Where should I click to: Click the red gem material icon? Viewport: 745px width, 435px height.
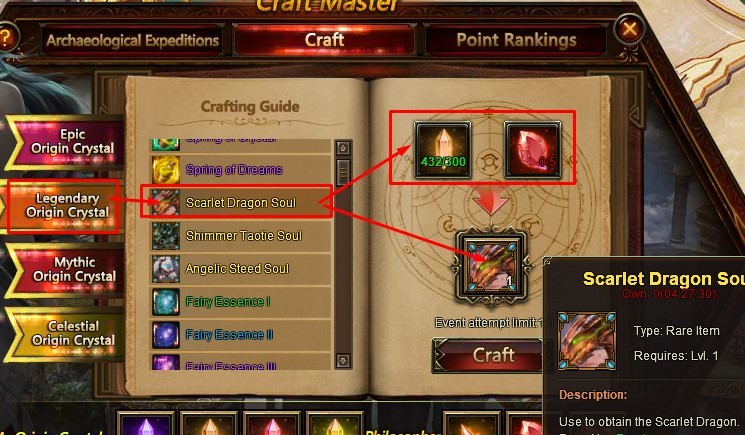[x=533, y=150]
